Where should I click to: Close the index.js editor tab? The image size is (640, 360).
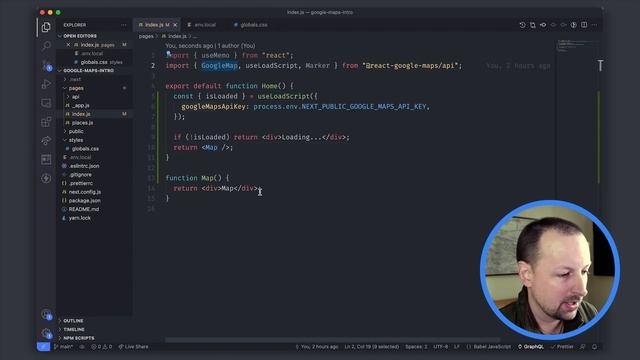coord(176,25)
